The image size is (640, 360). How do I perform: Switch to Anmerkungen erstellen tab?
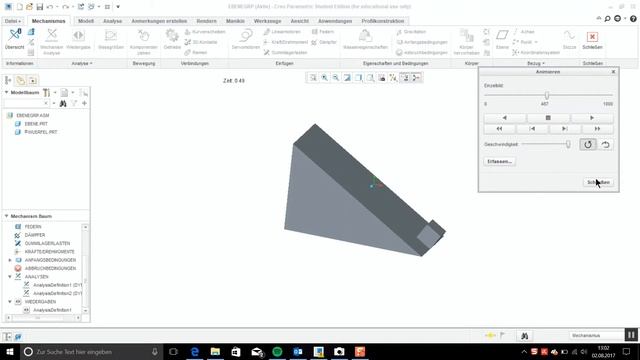(x=159, y=21)
